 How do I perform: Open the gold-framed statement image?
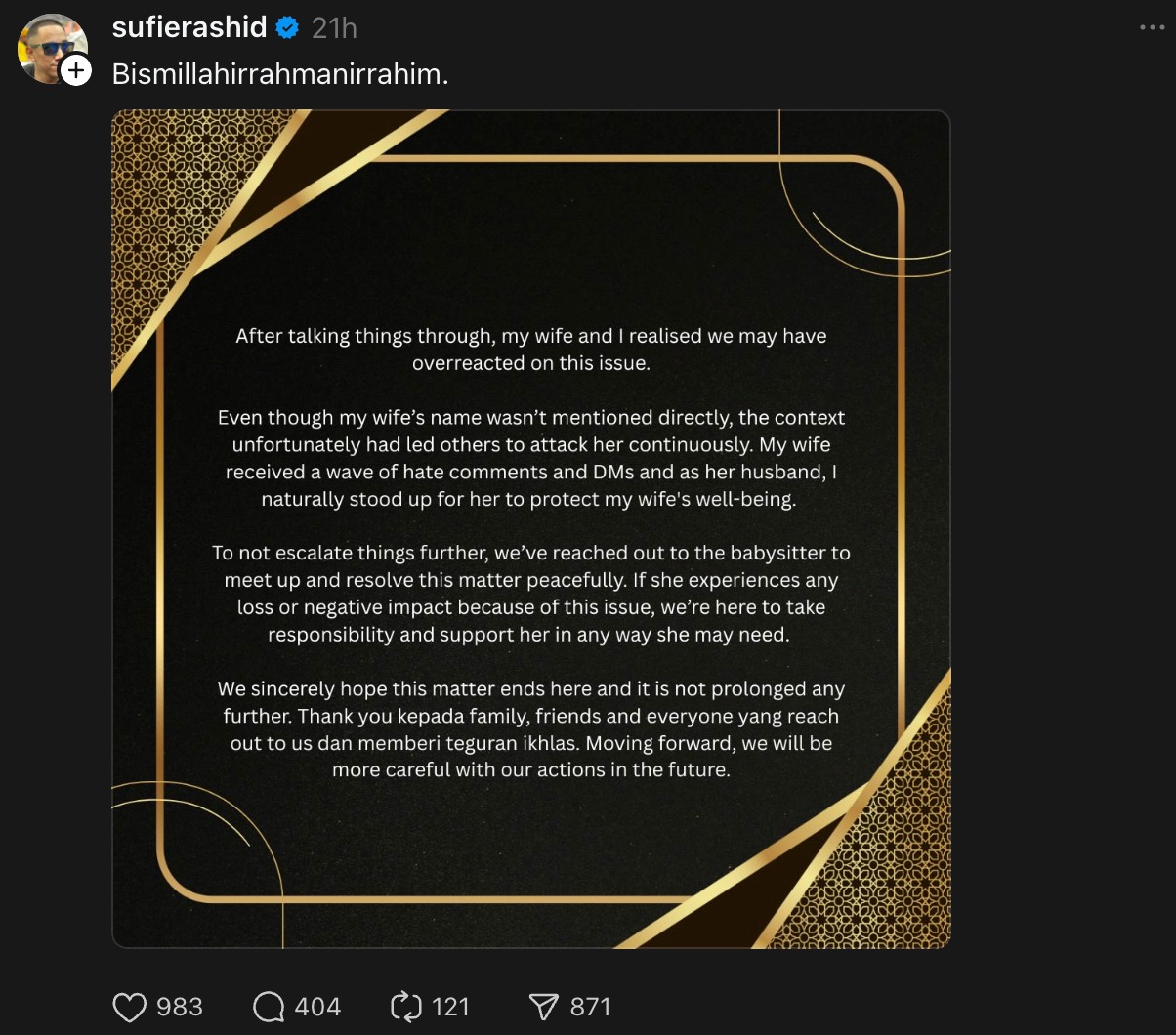pyautogui.click(x=531, y=530)
